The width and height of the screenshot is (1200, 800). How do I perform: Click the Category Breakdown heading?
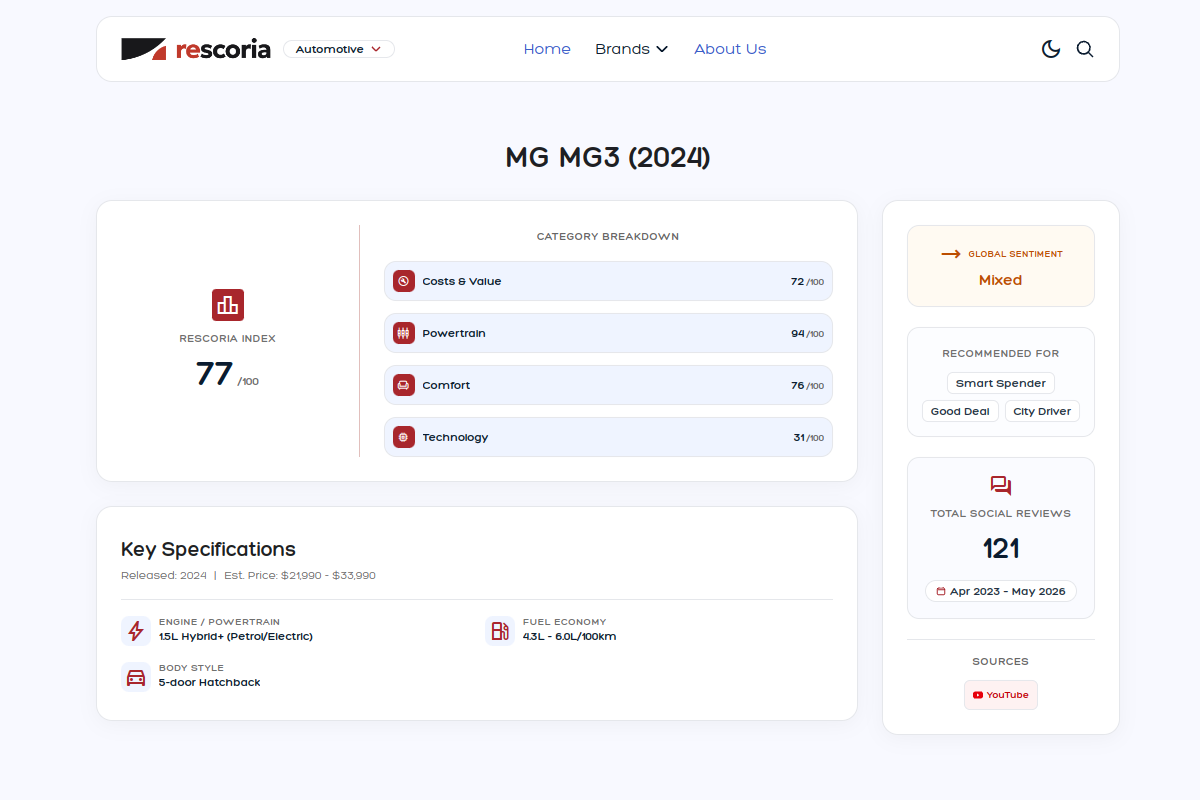tap(608, 237)
